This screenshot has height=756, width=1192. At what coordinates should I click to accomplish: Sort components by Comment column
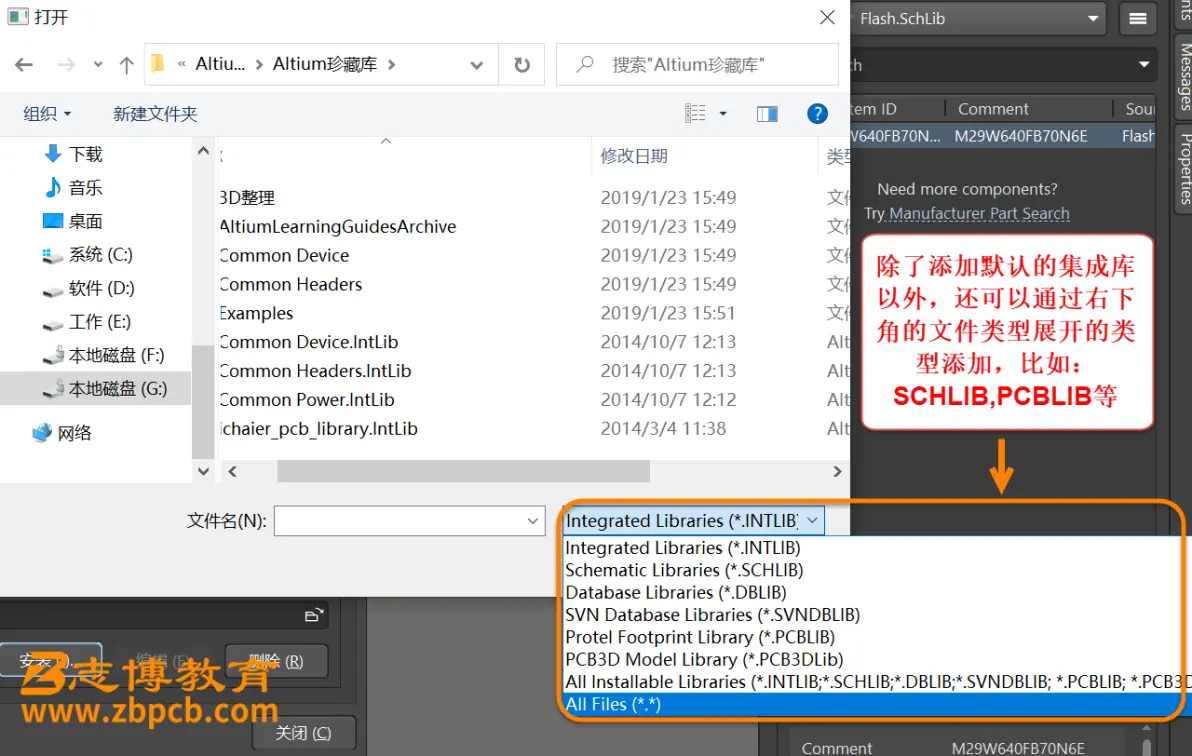coord(993,109)
